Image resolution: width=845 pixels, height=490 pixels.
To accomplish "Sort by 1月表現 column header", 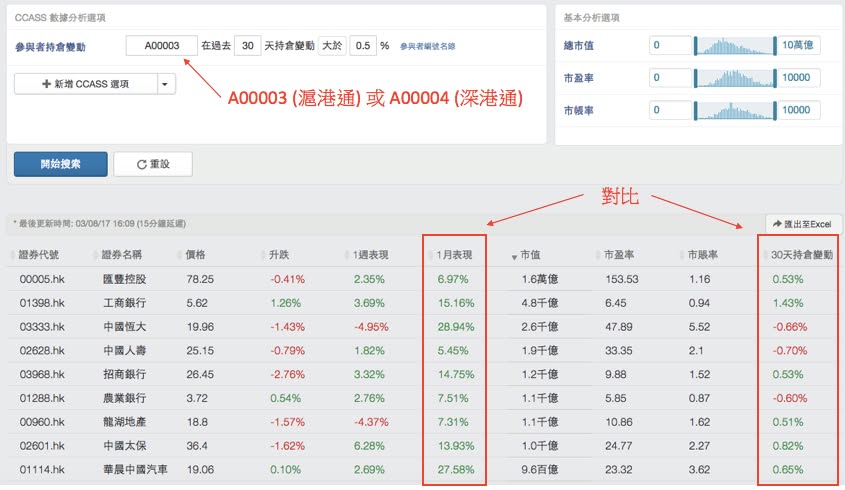I will point(454,255).
